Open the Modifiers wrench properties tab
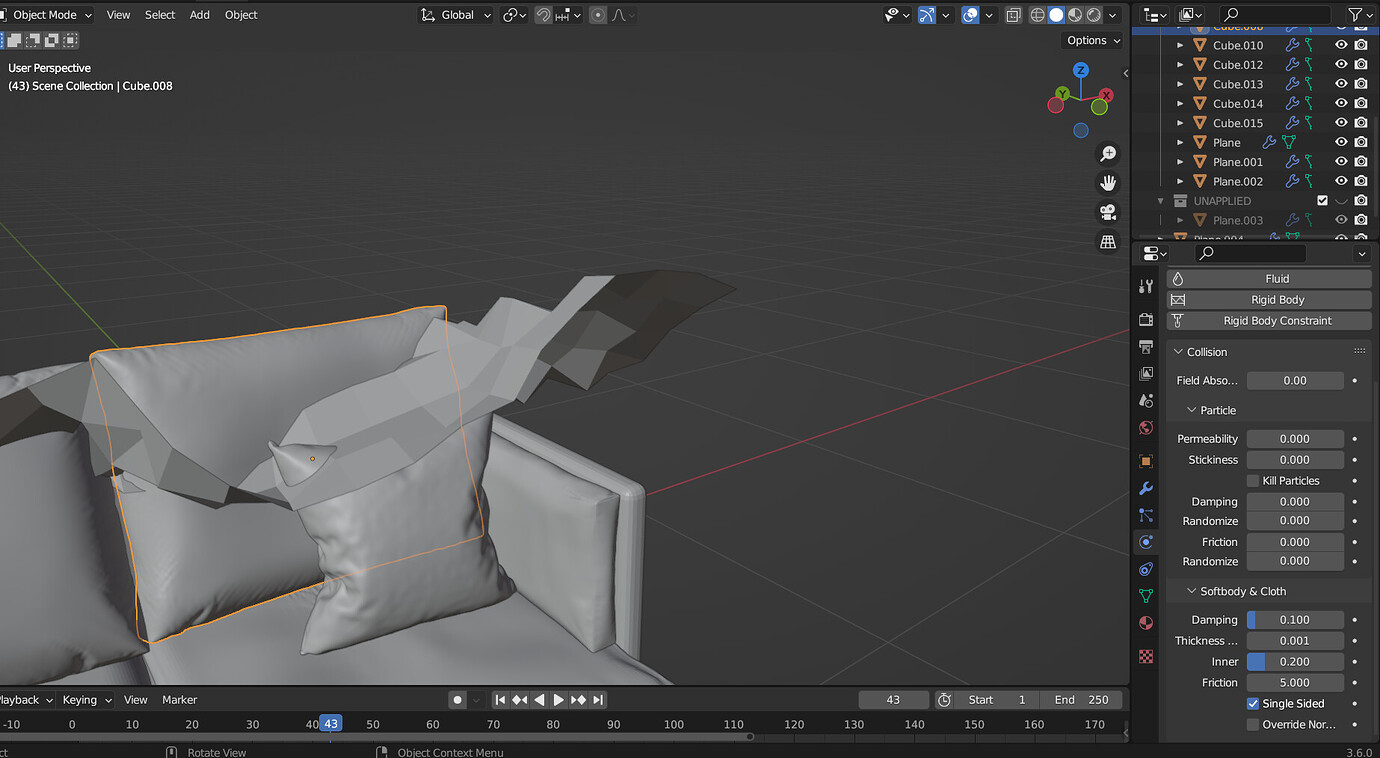1380x758 pixels. pyautogui.click(x=1146, y=488)
